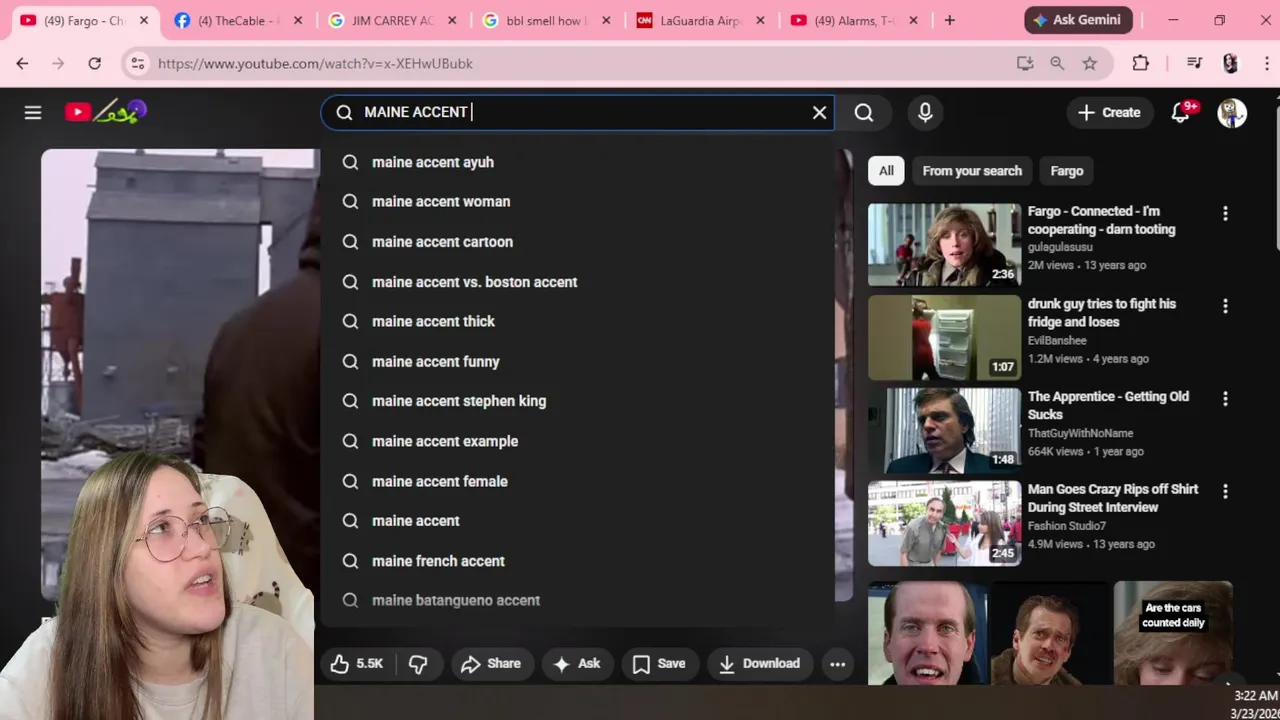Open the media control icon in toolbar

pos(1194,63)
